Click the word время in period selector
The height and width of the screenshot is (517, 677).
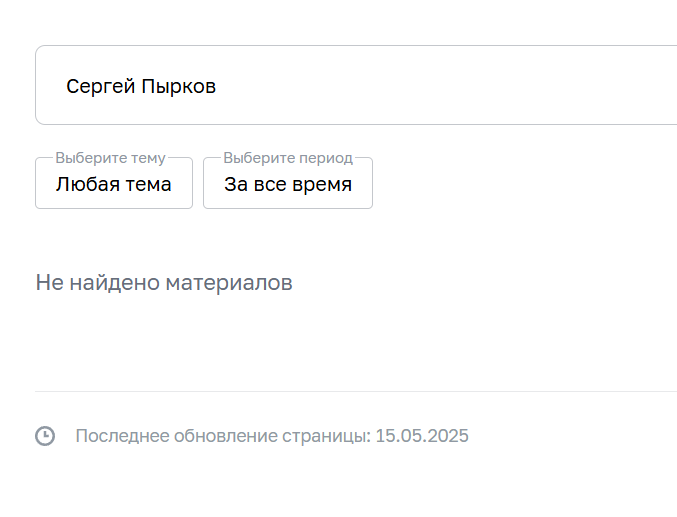tap(323, 184)
